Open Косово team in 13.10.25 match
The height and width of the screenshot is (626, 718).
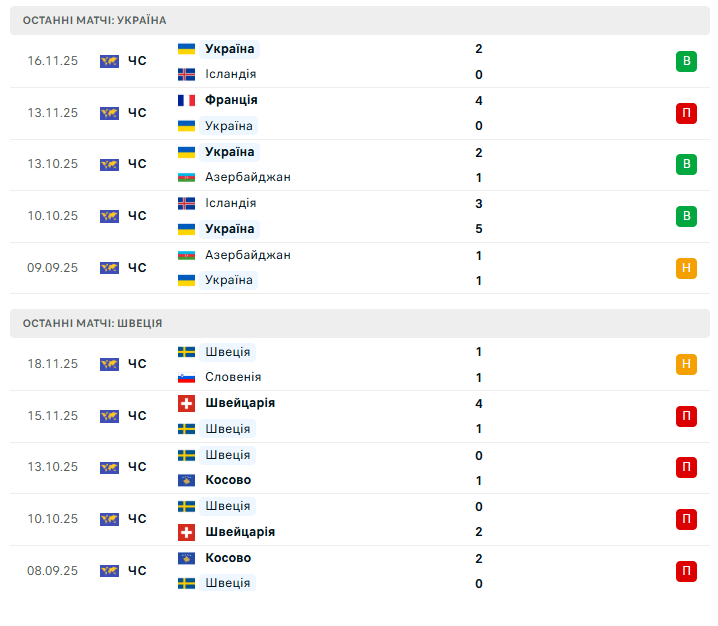coord(228,480)
